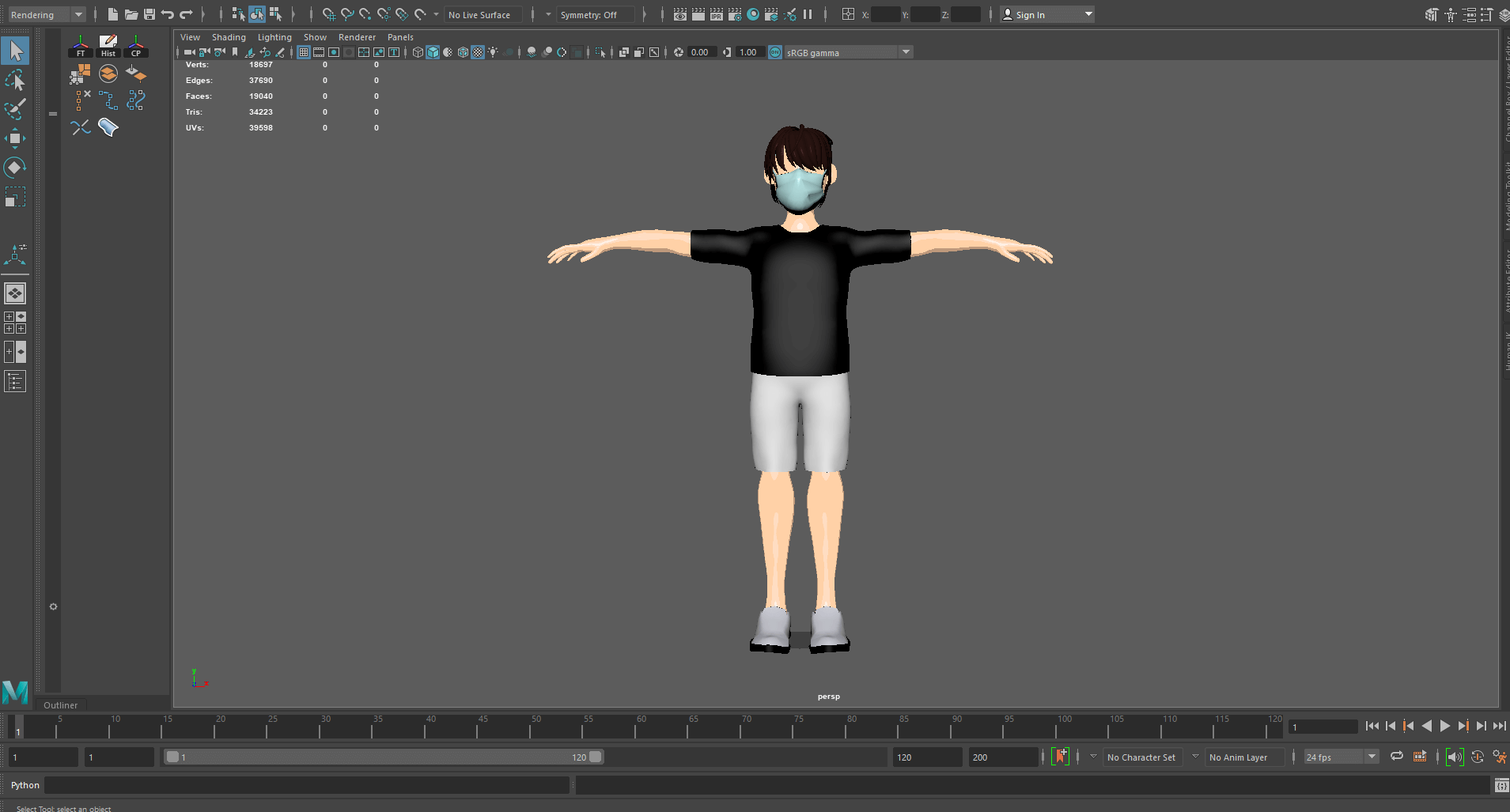Toggle textured display in the viewport

(478, 52)
